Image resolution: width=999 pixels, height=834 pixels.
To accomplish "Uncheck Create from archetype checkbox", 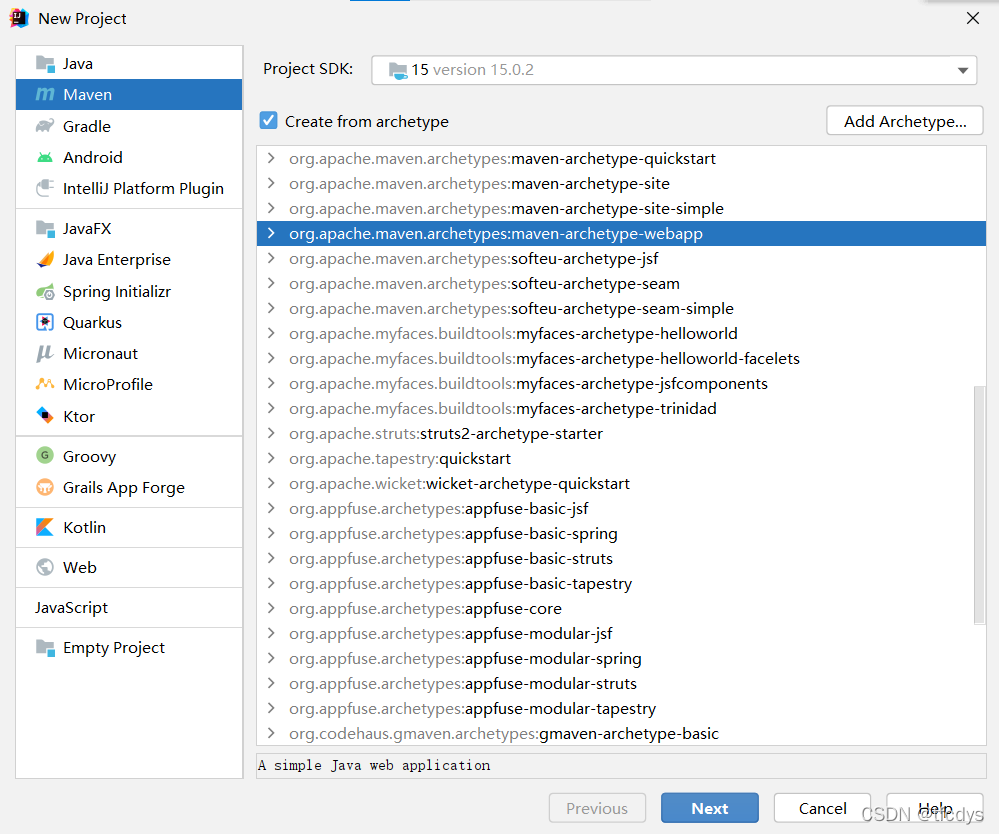I will coord(268,120).
